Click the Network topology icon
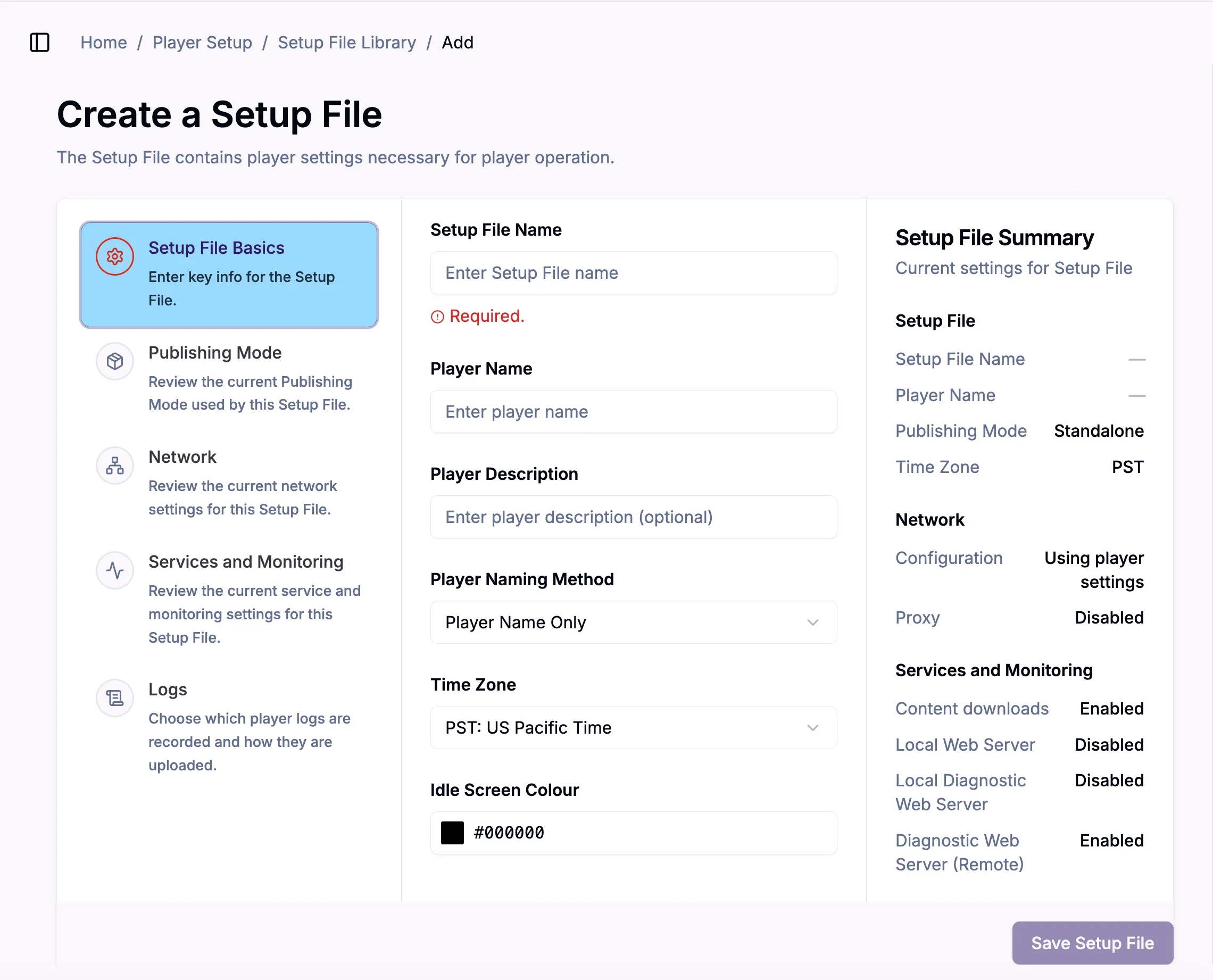Screen dimensions: 1213x980 pos(114,466)
